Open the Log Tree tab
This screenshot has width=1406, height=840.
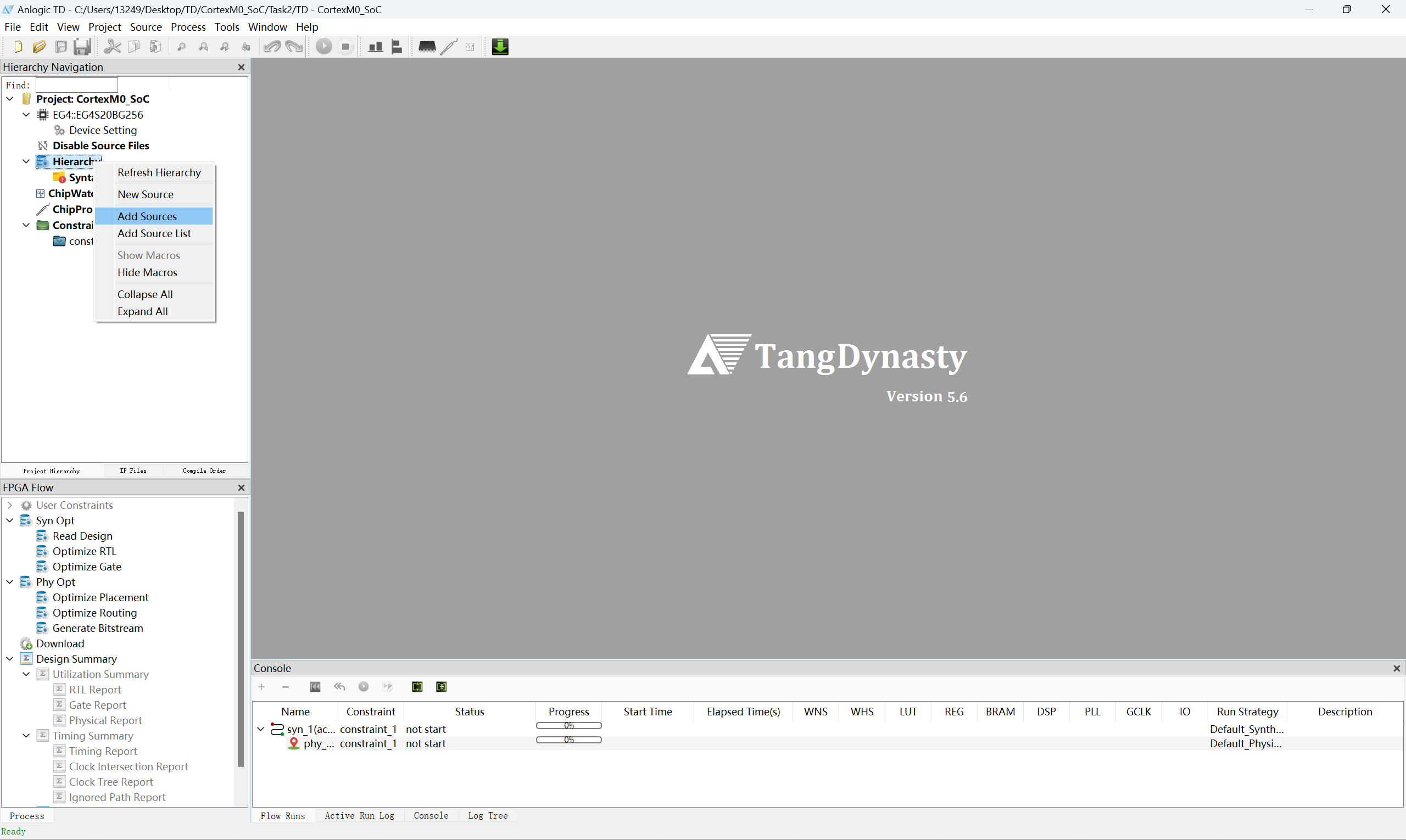tap(488, 816)
